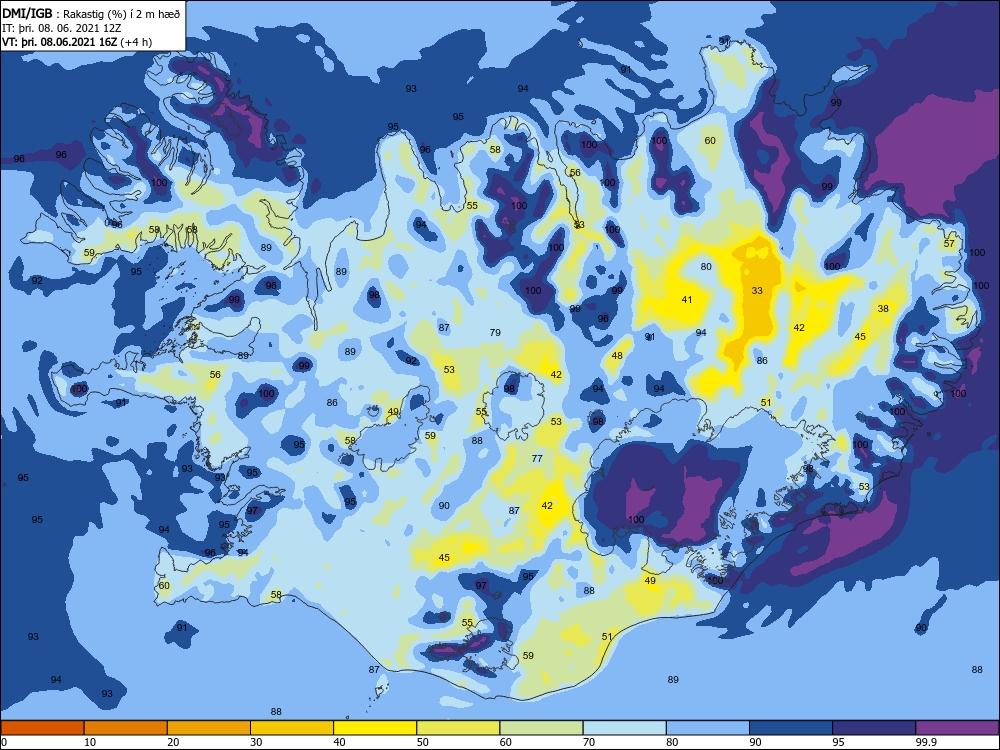This screenshot has width=1000, height=750.
Task: Click the orange 10–20 legend swatch
Action: pos(126,728)
